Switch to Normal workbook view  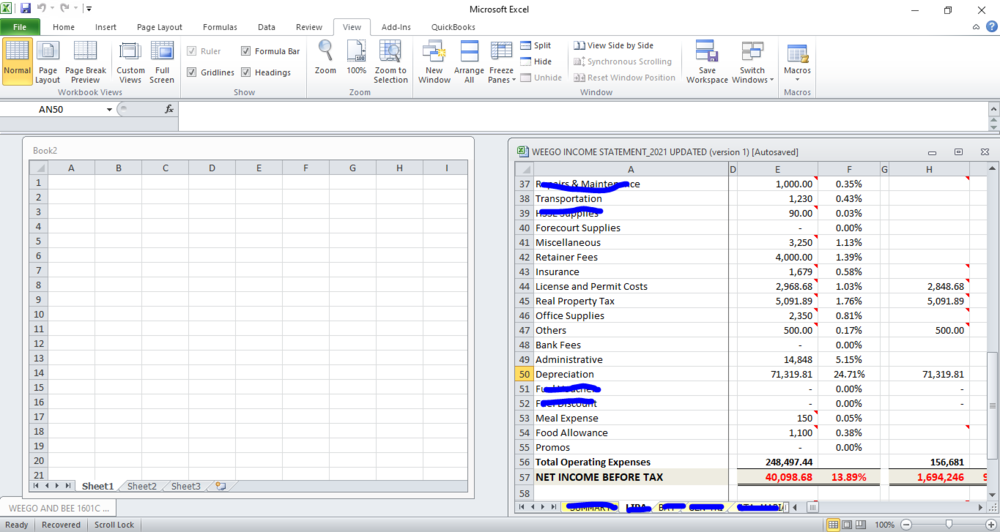(x=17, y=61)
